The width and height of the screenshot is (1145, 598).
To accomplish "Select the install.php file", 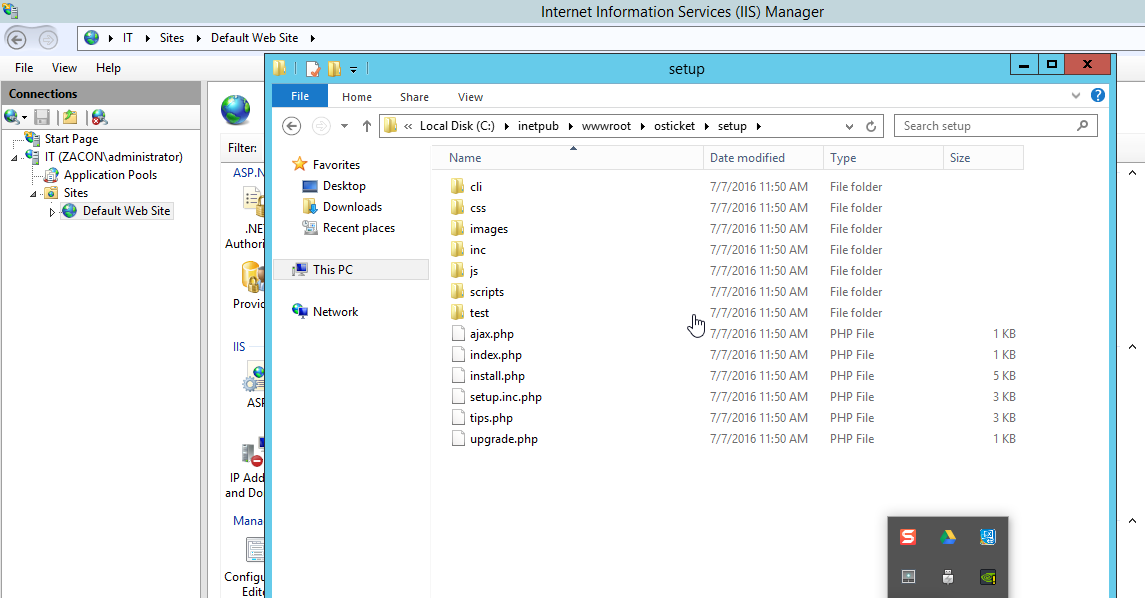I will coord(497,376).
